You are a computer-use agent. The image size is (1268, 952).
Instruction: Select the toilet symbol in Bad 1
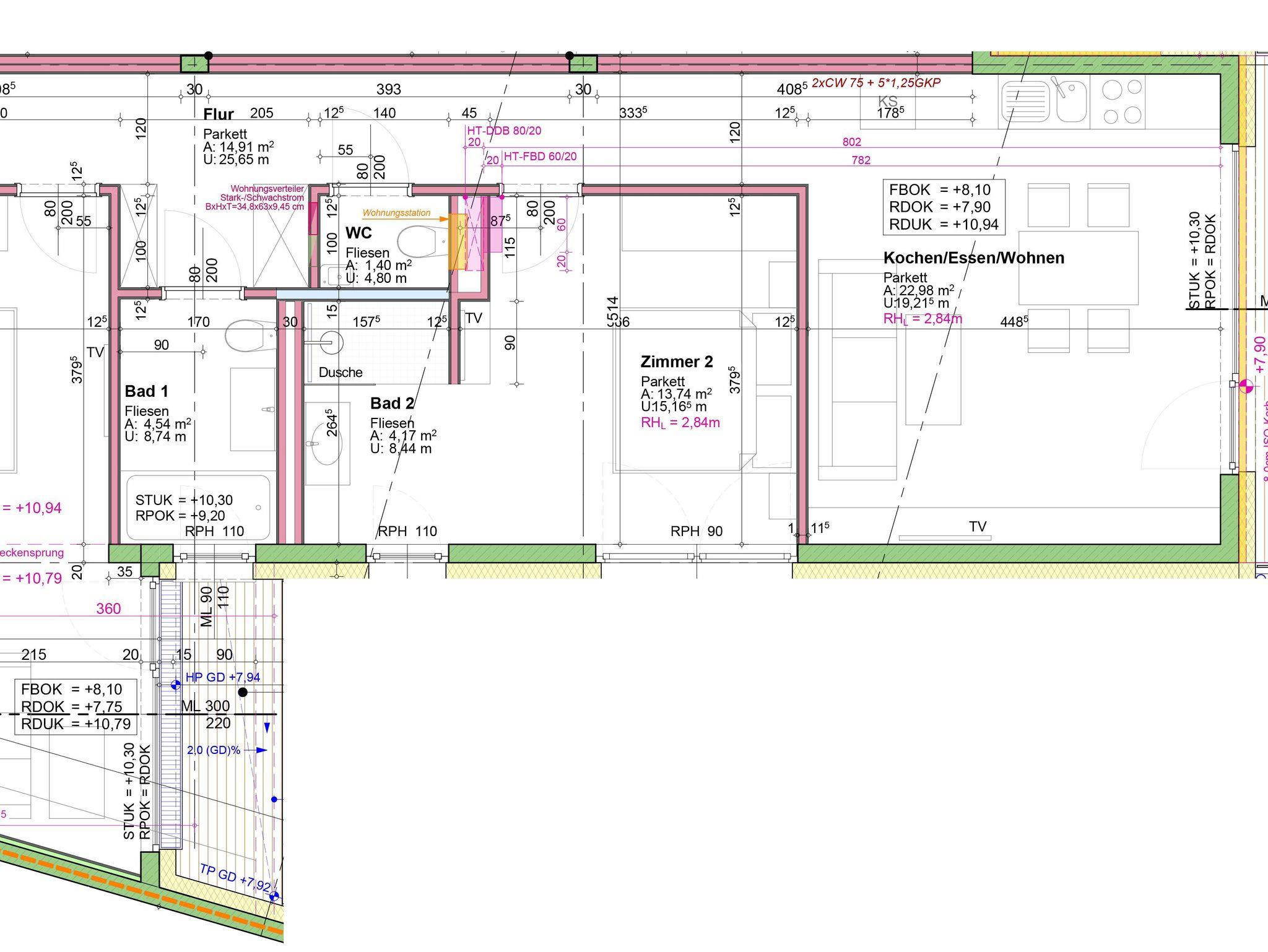(249, 336)
